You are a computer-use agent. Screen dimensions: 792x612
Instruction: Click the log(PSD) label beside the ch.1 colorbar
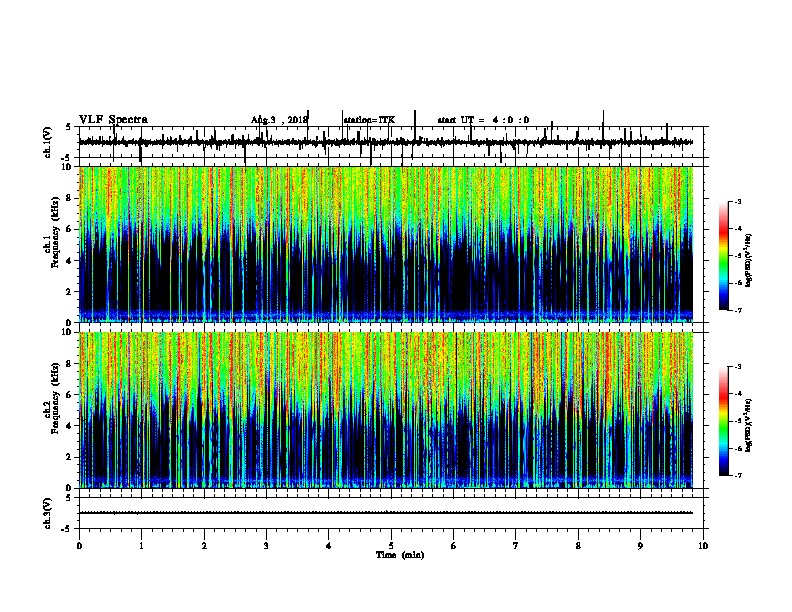749,260
